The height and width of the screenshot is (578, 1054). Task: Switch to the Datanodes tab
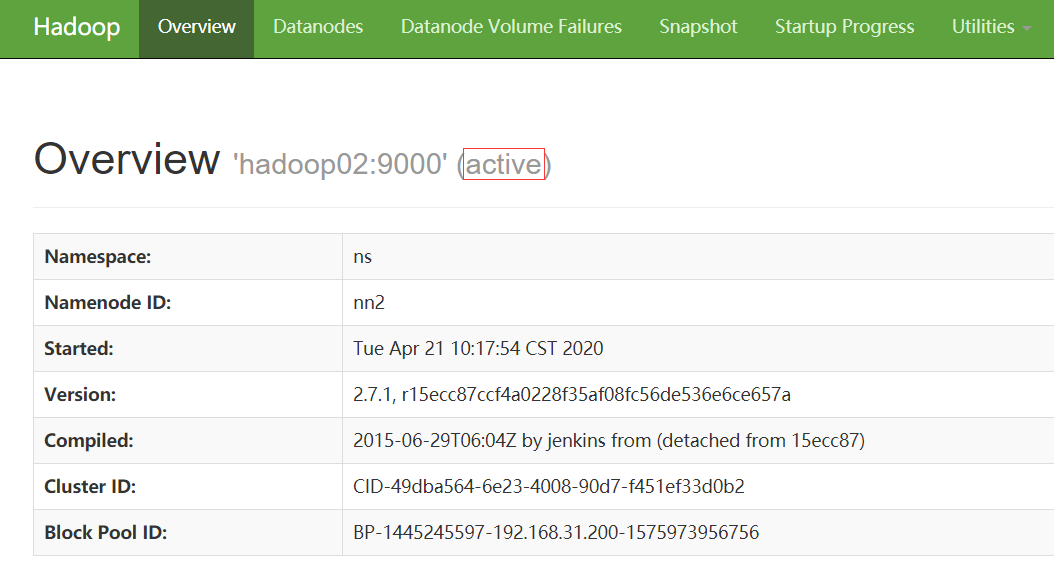[318, 28]
